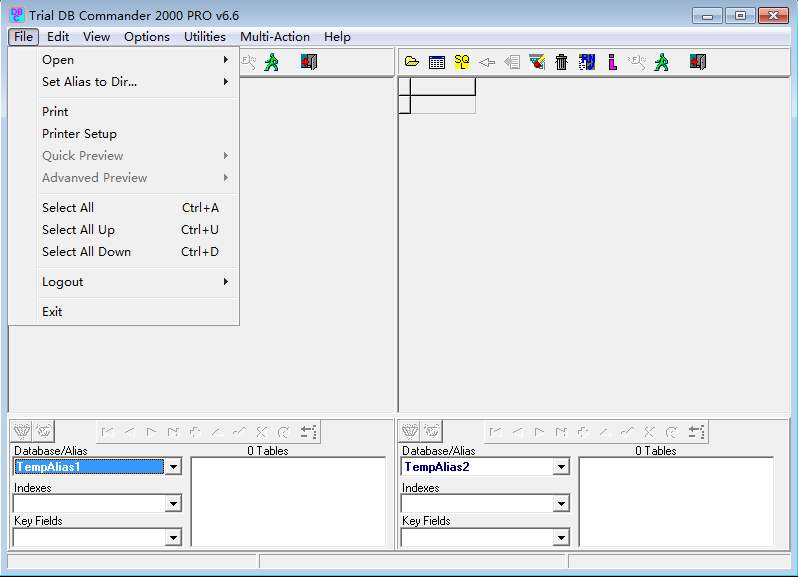Choose Exit from the File menu

point(135,311)
